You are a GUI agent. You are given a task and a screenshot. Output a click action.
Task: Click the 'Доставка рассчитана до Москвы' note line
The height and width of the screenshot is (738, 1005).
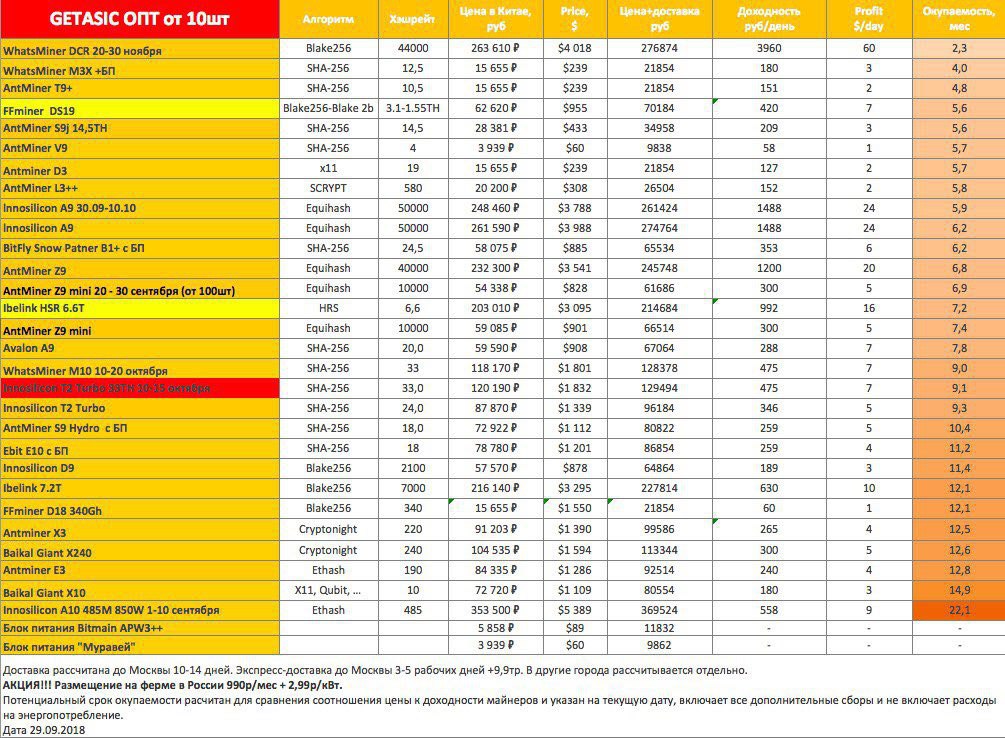point(375,671)
